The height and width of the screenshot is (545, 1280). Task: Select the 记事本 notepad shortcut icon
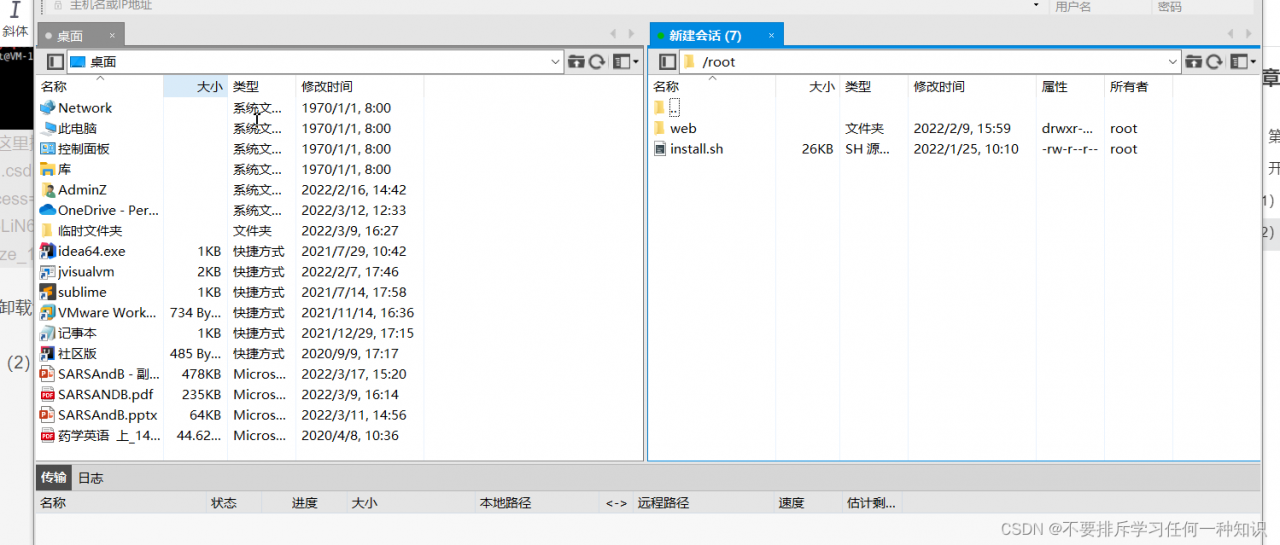click(x=47, y=333)
